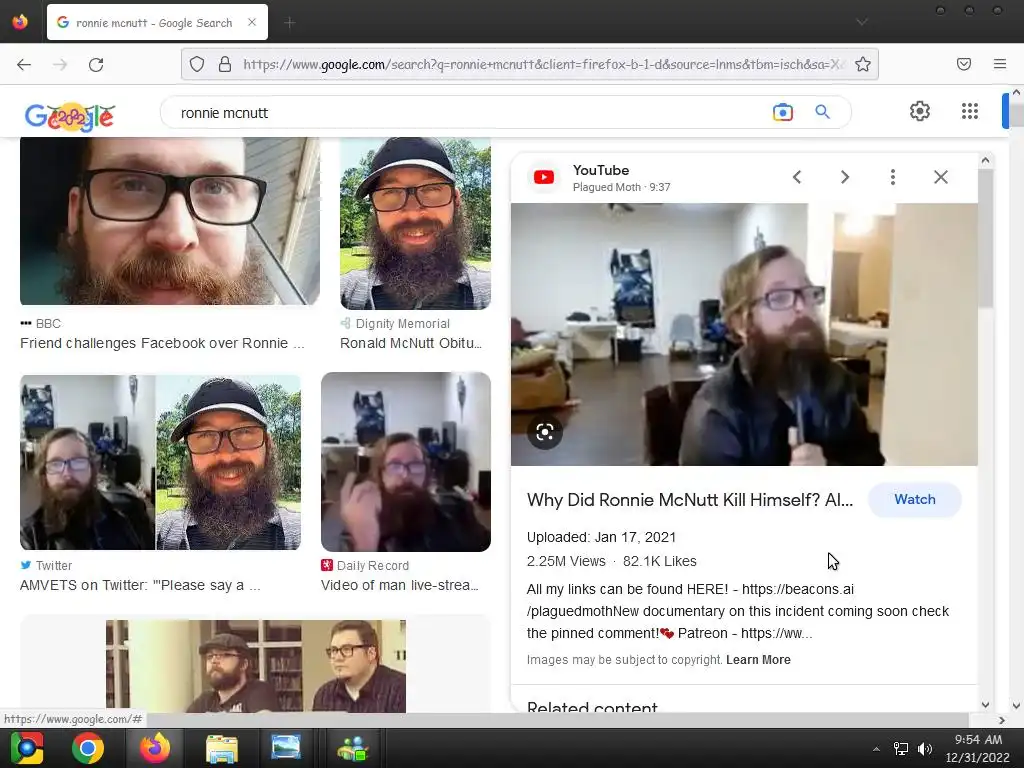Screen dimensions: 1024x768
Task: Open the volume speaker tray icon
Action: (924, 749)
